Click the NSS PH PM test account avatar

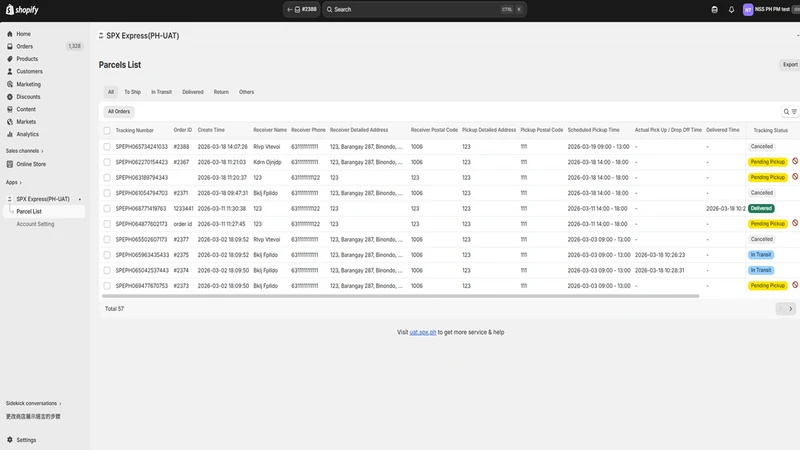(747, 10)
